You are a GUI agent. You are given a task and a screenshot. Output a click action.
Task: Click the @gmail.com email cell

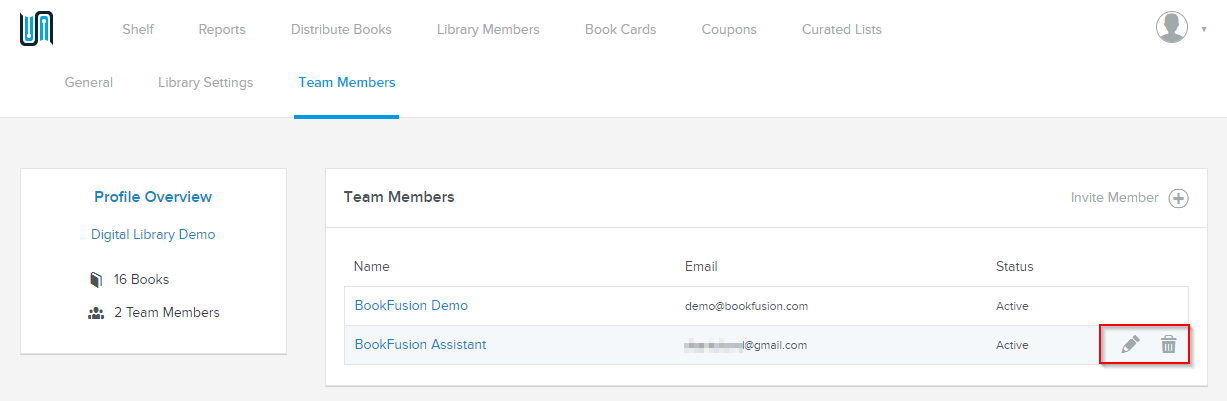[746, 345]
